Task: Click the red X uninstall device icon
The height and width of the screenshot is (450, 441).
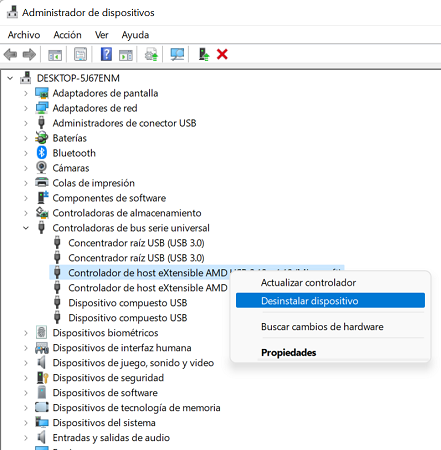Action: tap(222, 54)
